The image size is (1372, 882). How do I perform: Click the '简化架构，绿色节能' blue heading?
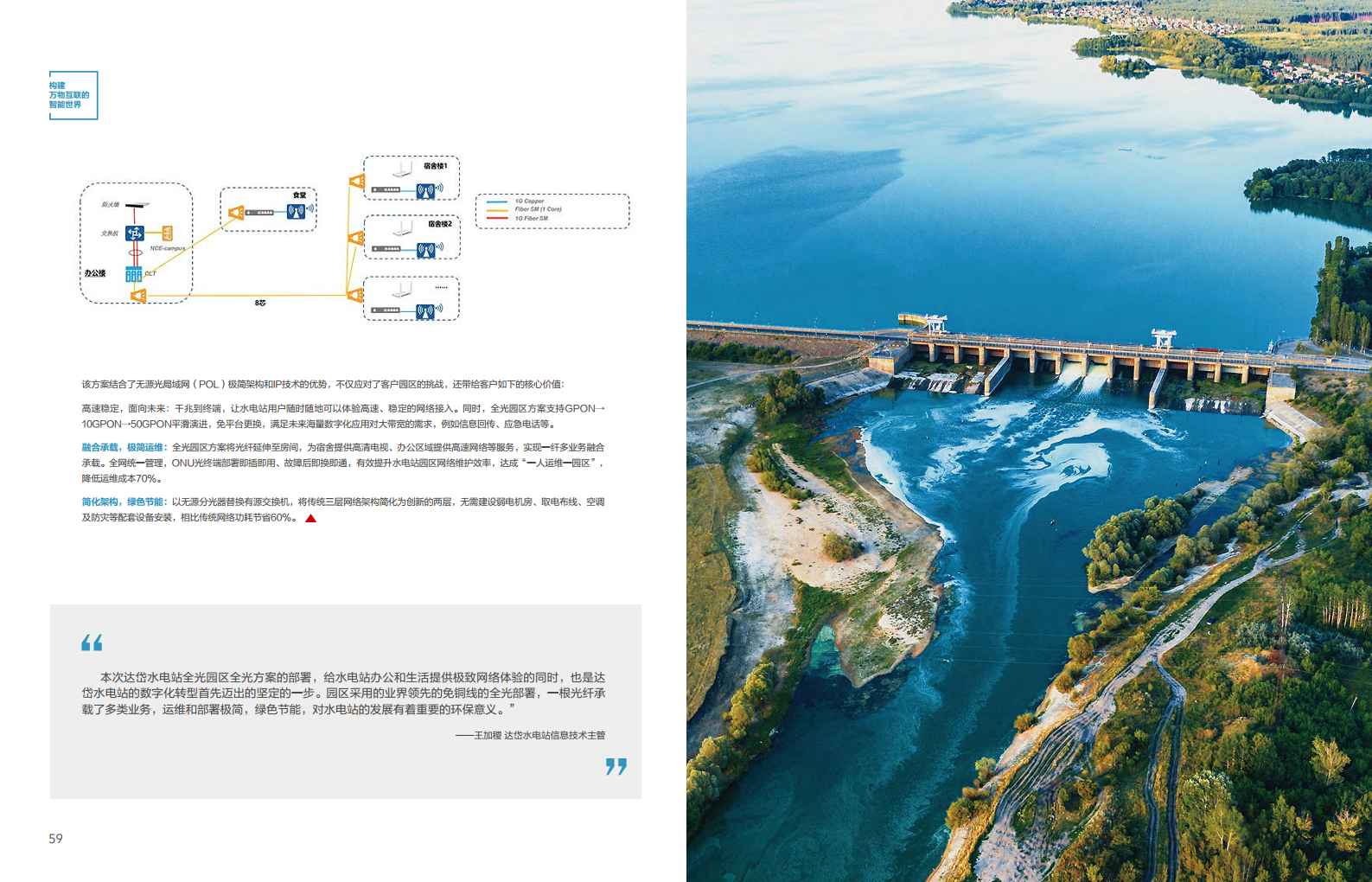coord(124,502)
